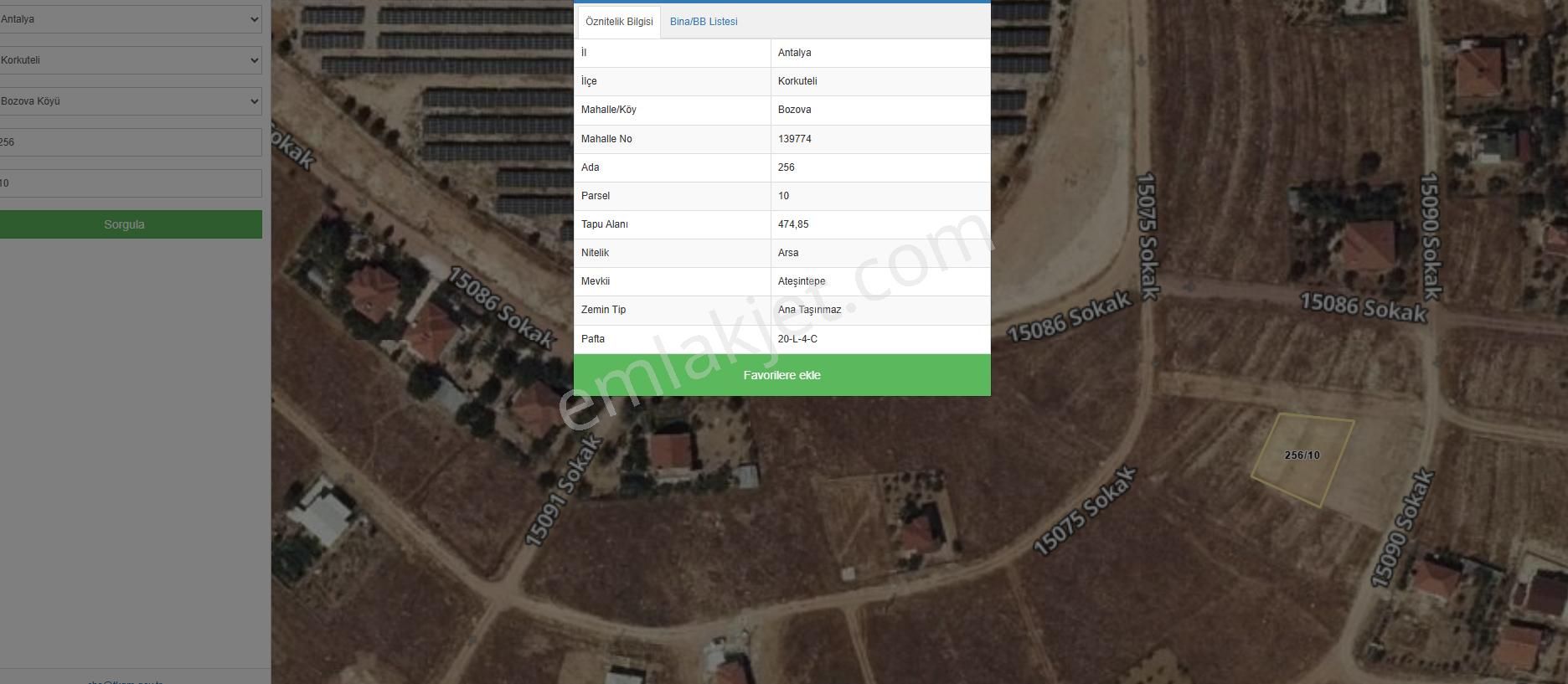
Task: Click the Favorilere ekle button
Action: tap(781, 375)
